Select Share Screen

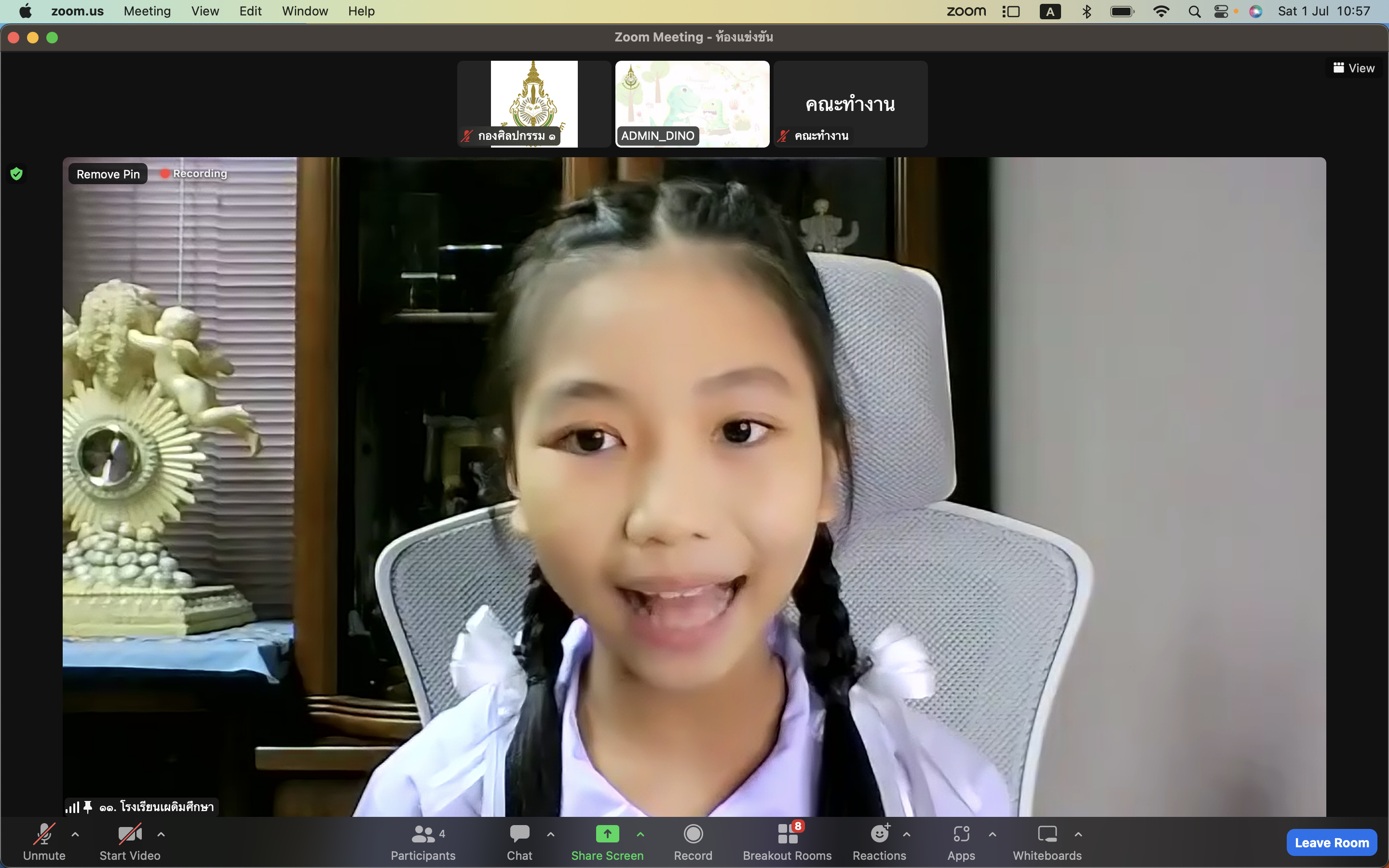click(607, 842)
